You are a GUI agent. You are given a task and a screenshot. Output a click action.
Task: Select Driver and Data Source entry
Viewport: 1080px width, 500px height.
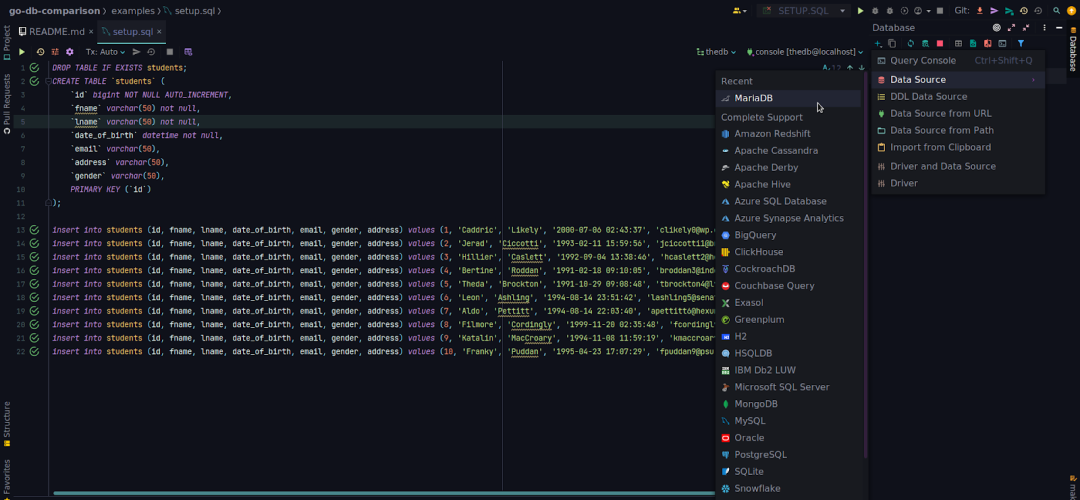coord(958,166)
